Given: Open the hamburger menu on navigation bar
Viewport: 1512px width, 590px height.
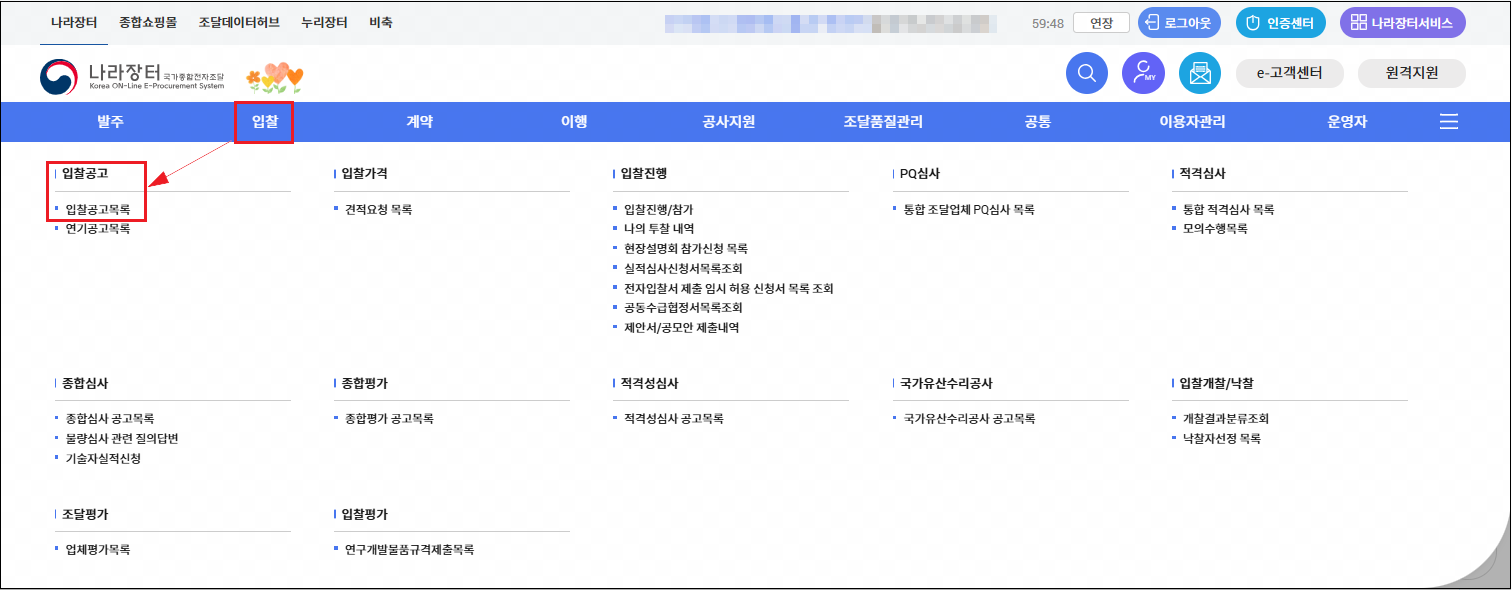Looking at the screenshot, I should [1448, 121].
